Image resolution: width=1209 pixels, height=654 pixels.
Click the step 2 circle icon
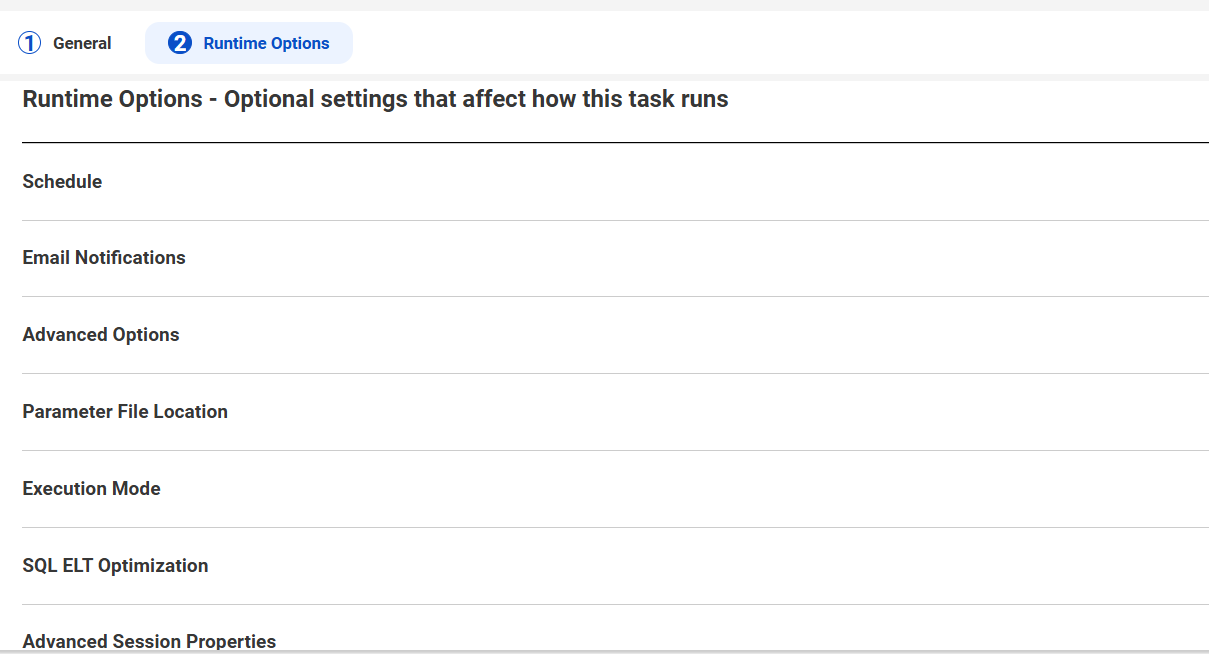coord(180,43)
